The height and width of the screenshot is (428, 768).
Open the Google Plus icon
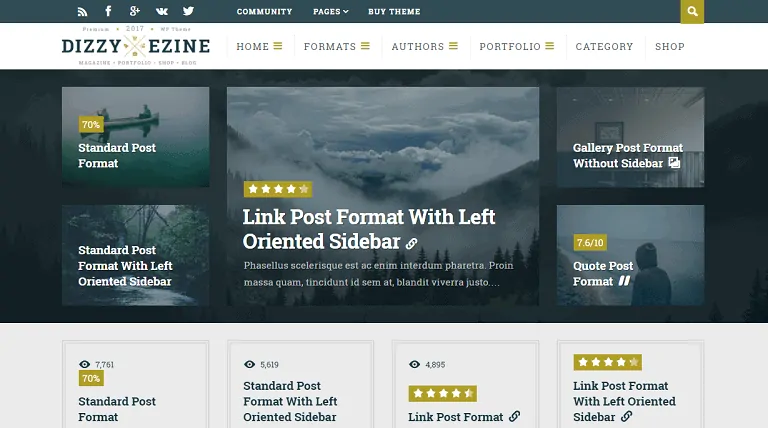coord(135,11)
